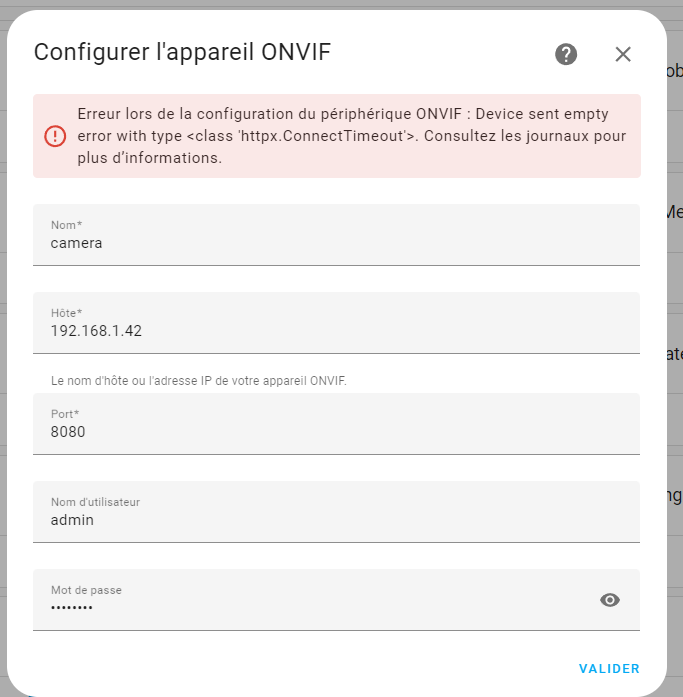This screenshot has width=683, height=697.
Task: Close the ONVIF configuration dialog
Action: 623,54
